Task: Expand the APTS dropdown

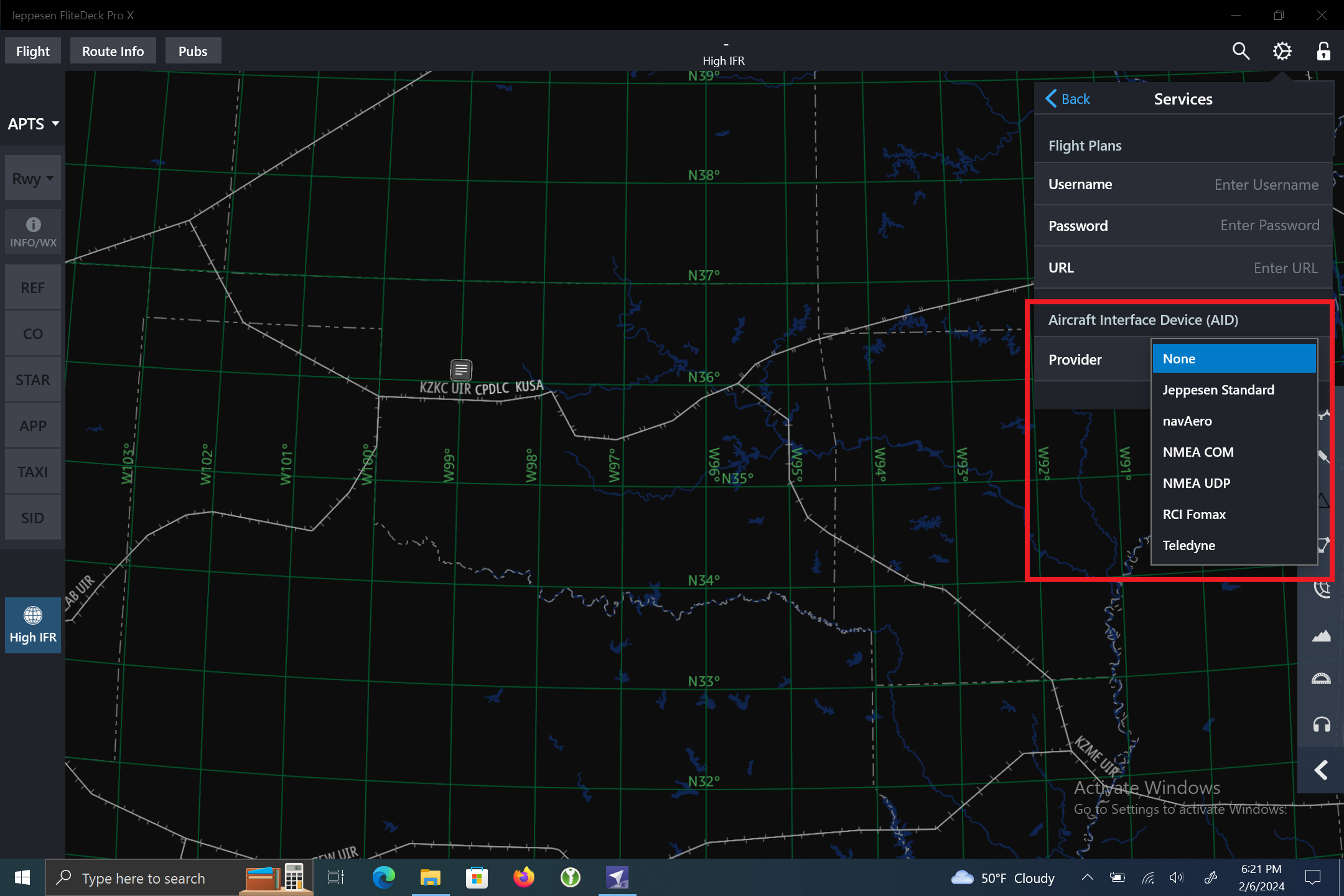Action: (x=33, y=124)
